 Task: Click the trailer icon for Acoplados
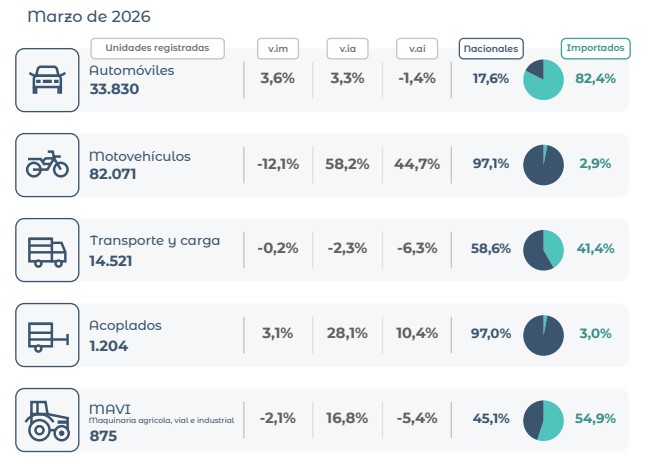click(x=47, y=334)
